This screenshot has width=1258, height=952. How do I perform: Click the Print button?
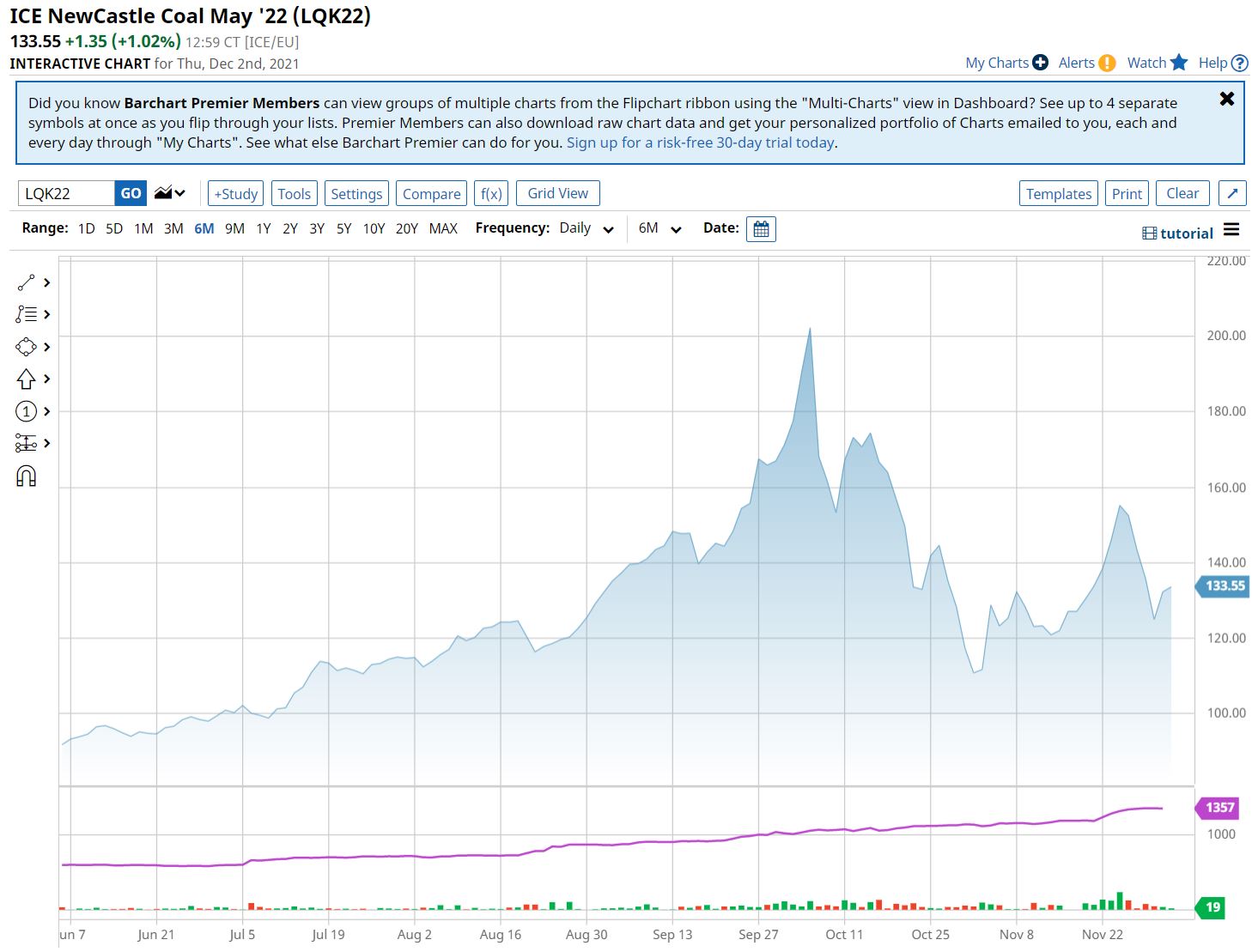coord(1127,193)
